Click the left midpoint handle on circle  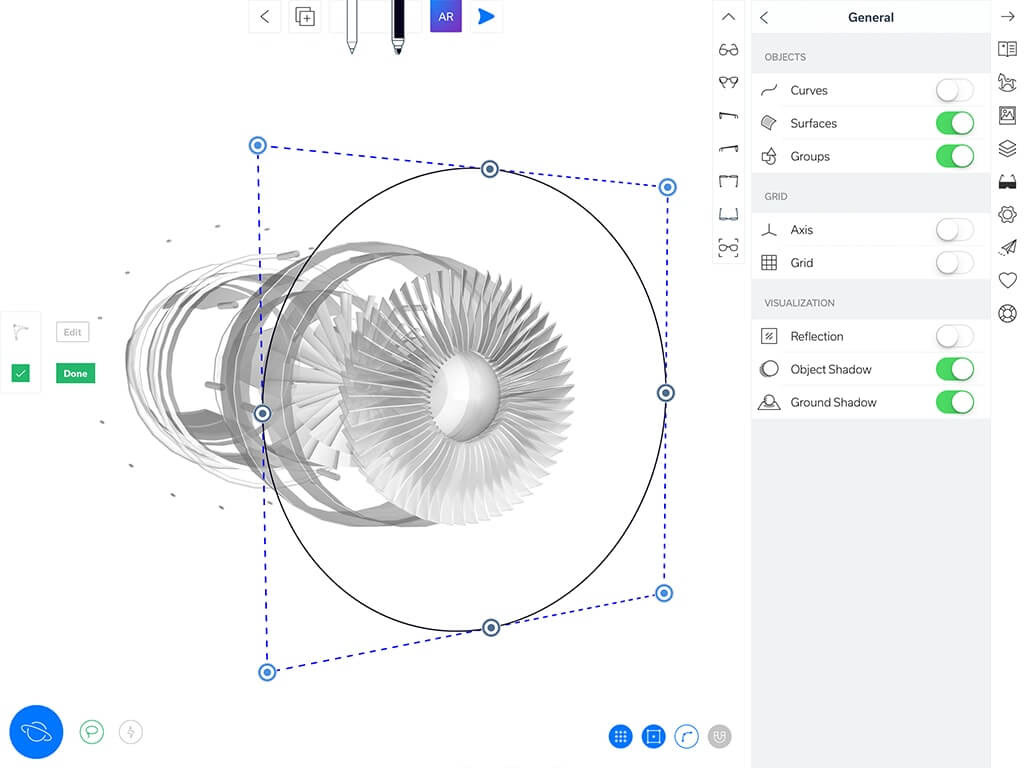(x=263, y=413)
